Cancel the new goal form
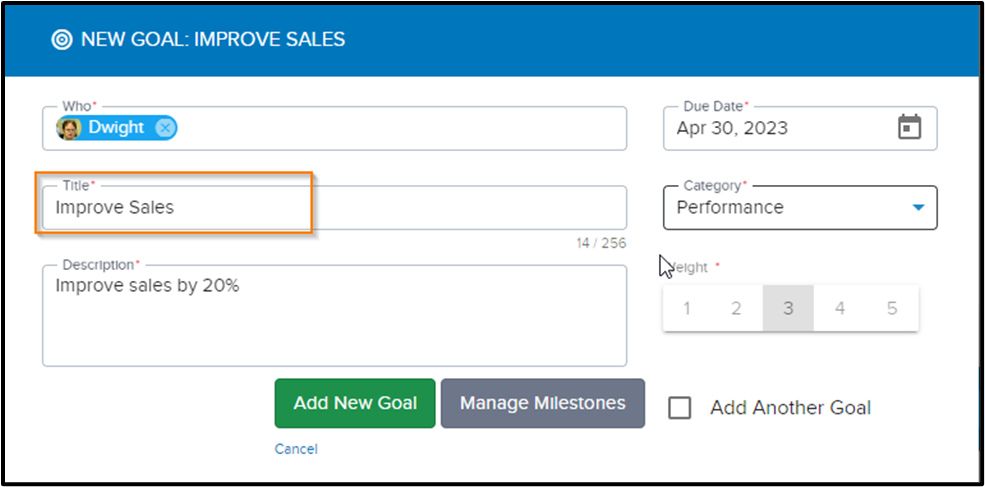 [296, 449]
